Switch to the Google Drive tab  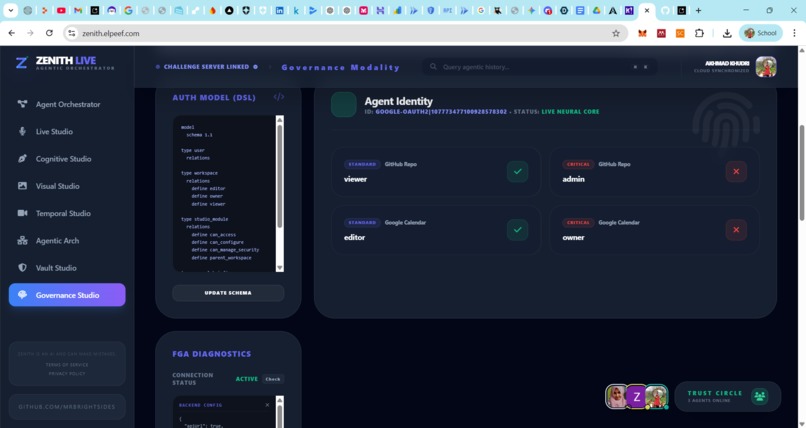[596, 10]
